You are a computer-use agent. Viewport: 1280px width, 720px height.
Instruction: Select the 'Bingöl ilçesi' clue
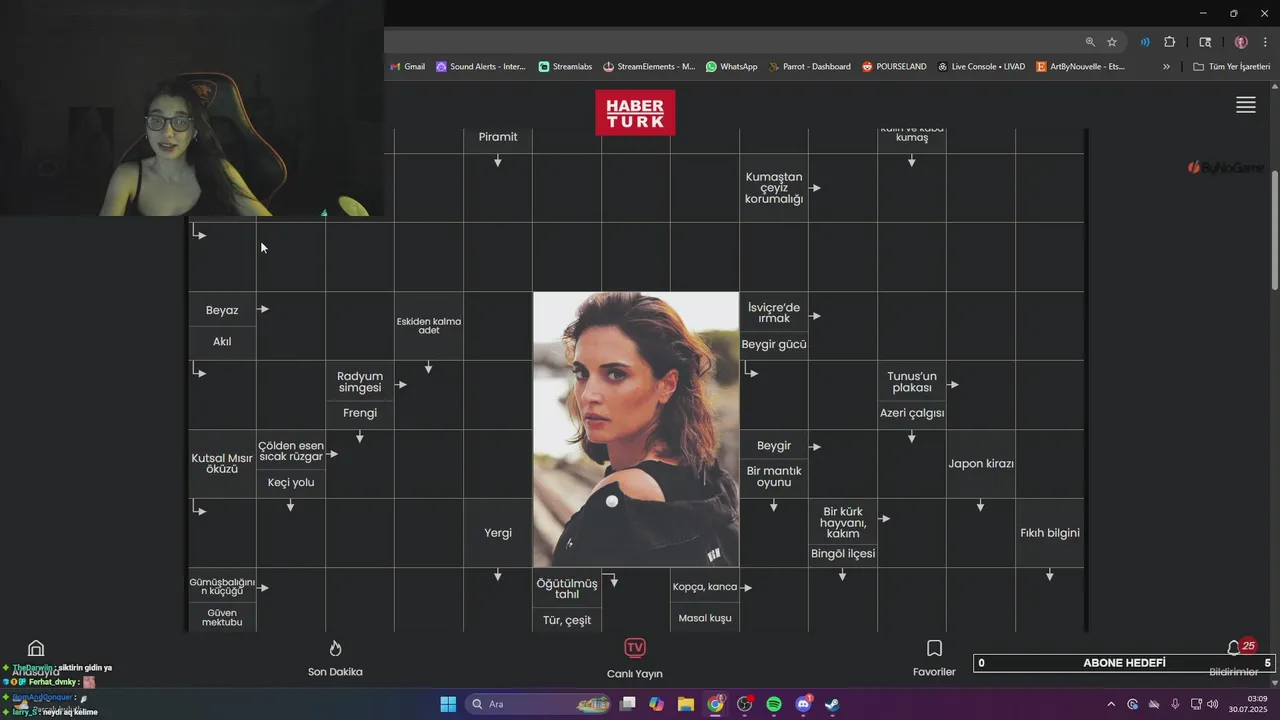tap(843, 554)
